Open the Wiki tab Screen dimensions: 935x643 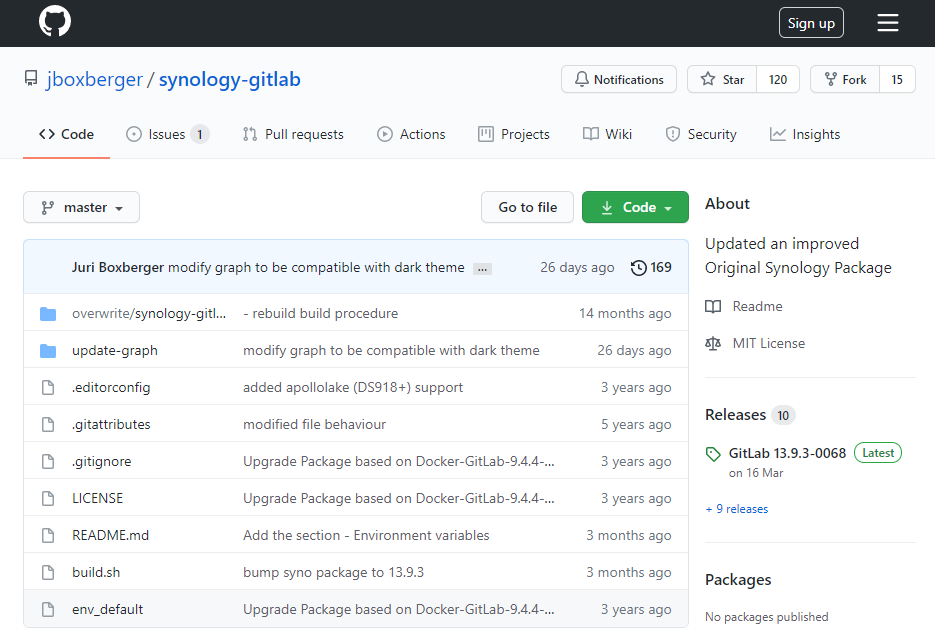pos(607,134)
